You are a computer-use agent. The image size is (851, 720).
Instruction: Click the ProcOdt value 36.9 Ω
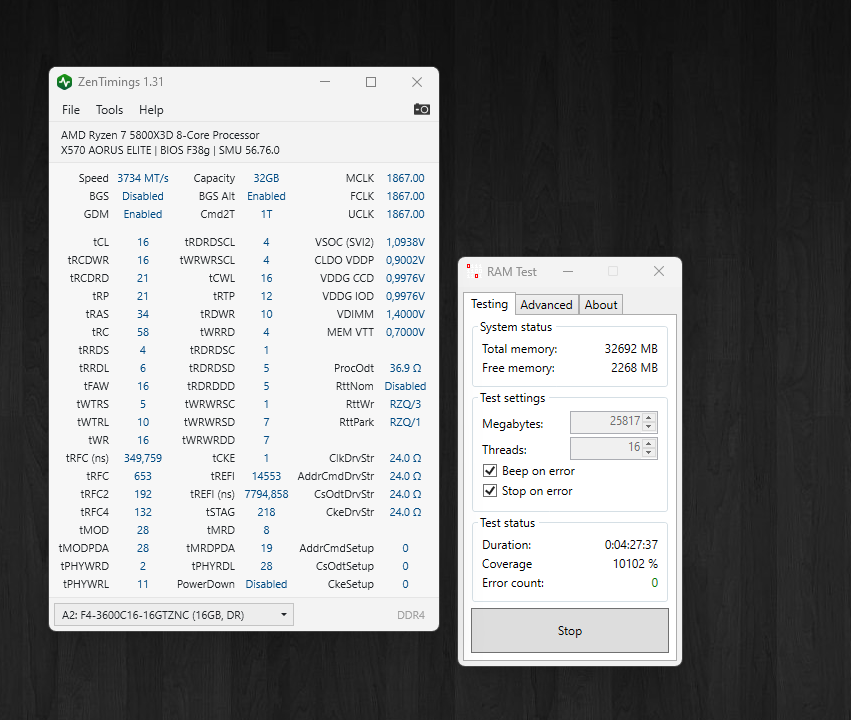tap(405, 368)
